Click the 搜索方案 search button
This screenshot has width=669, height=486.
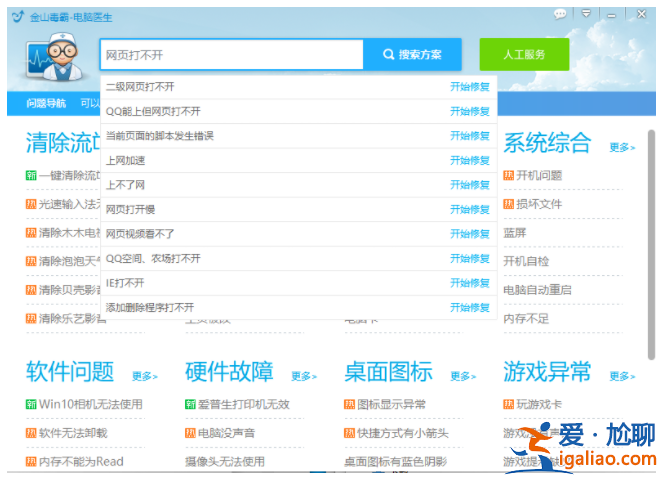click(412, 55)
